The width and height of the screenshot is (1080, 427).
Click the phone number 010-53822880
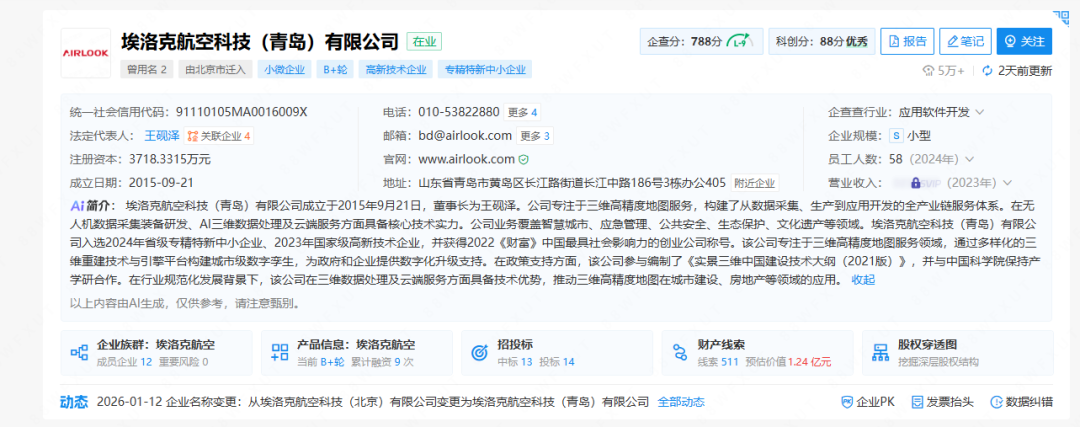pos(459,112)
